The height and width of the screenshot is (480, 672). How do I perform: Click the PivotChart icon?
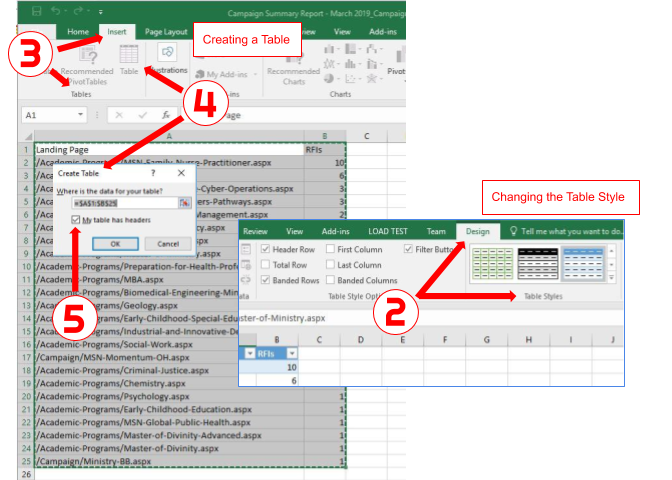(400, 55)
